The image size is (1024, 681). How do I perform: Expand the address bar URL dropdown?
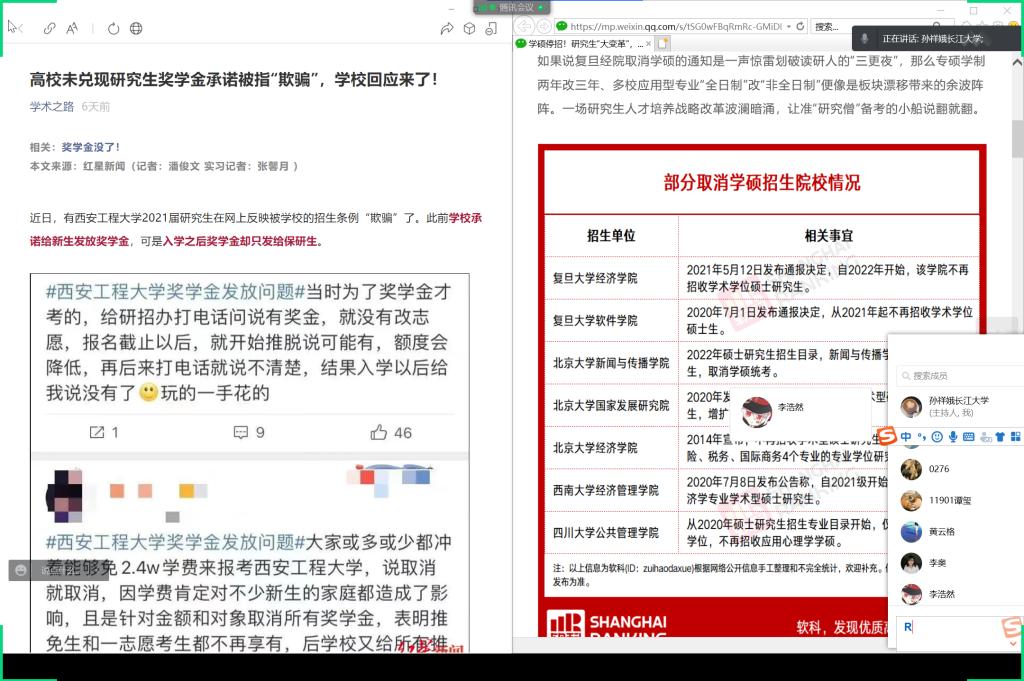pos(789,27)
